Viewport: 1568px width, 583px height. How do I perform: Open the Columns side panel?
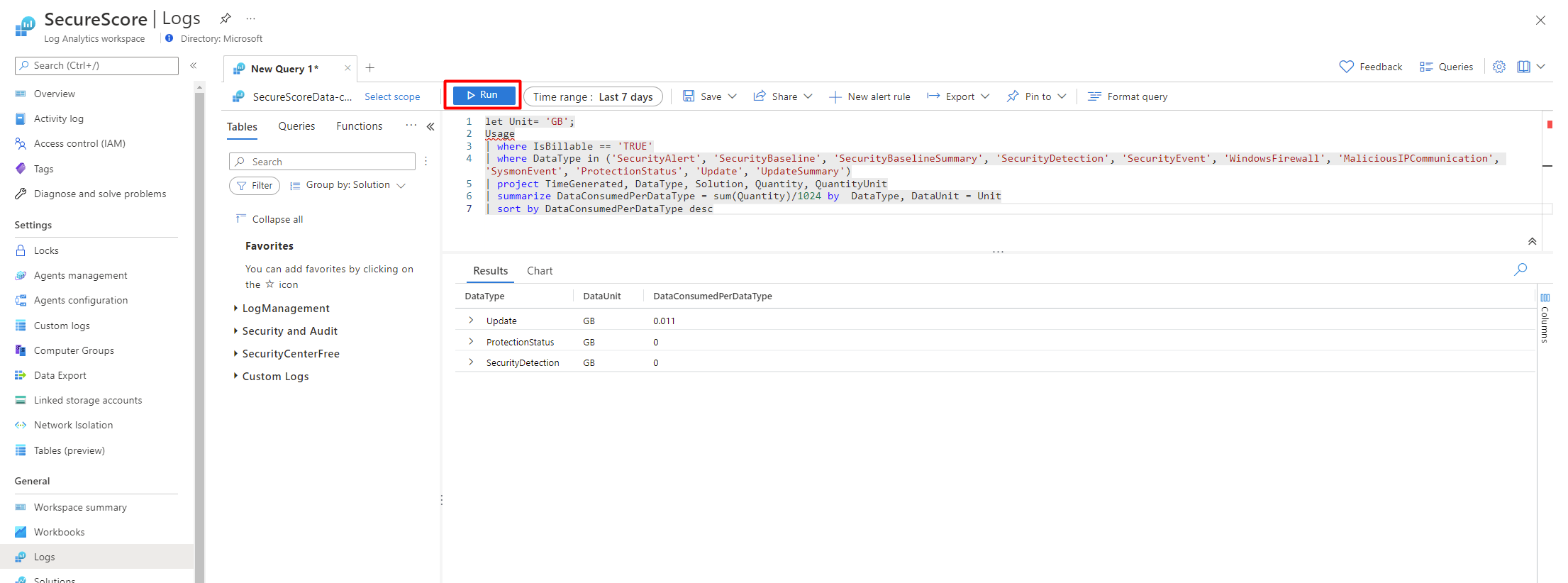coord(1545,318)
